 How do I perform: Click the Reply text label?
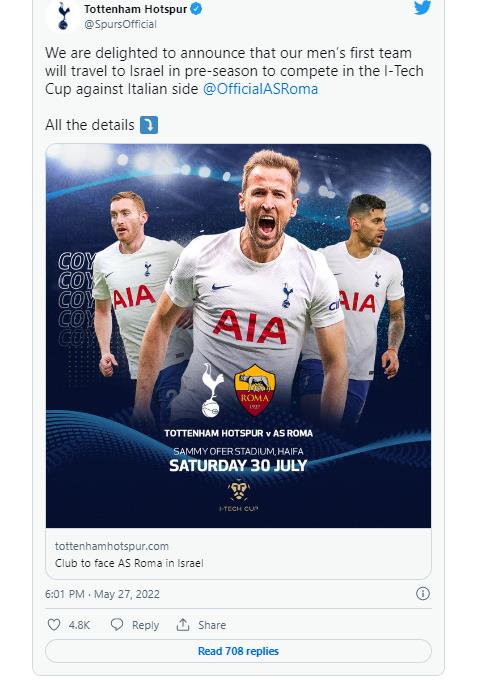[x=145, y=625]
